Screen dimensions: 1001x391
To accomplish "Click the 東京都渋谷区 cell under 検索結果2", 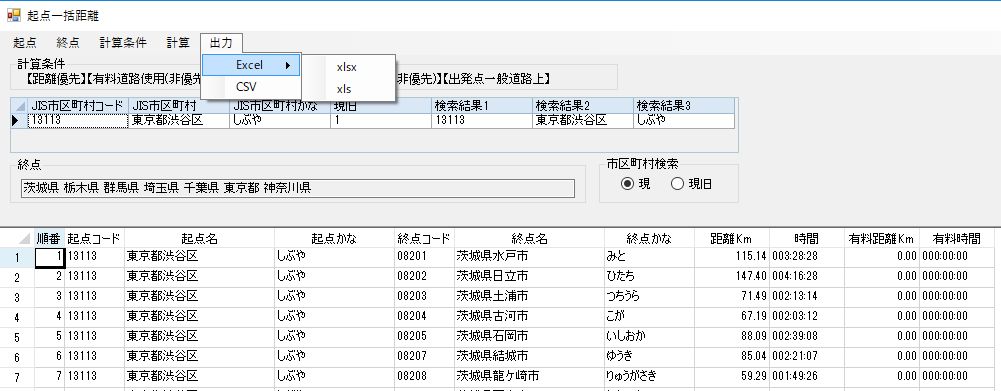I will (x=583, y=121).
